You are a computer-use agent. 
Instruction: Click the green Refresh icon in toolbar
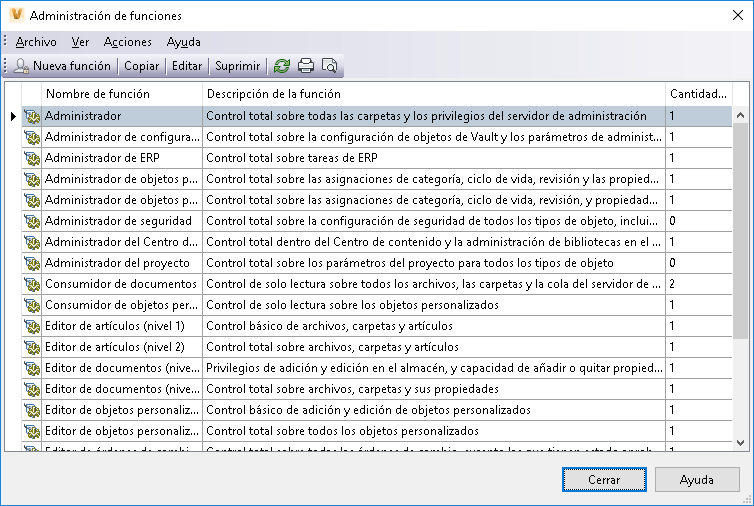[x=282, y=66]
